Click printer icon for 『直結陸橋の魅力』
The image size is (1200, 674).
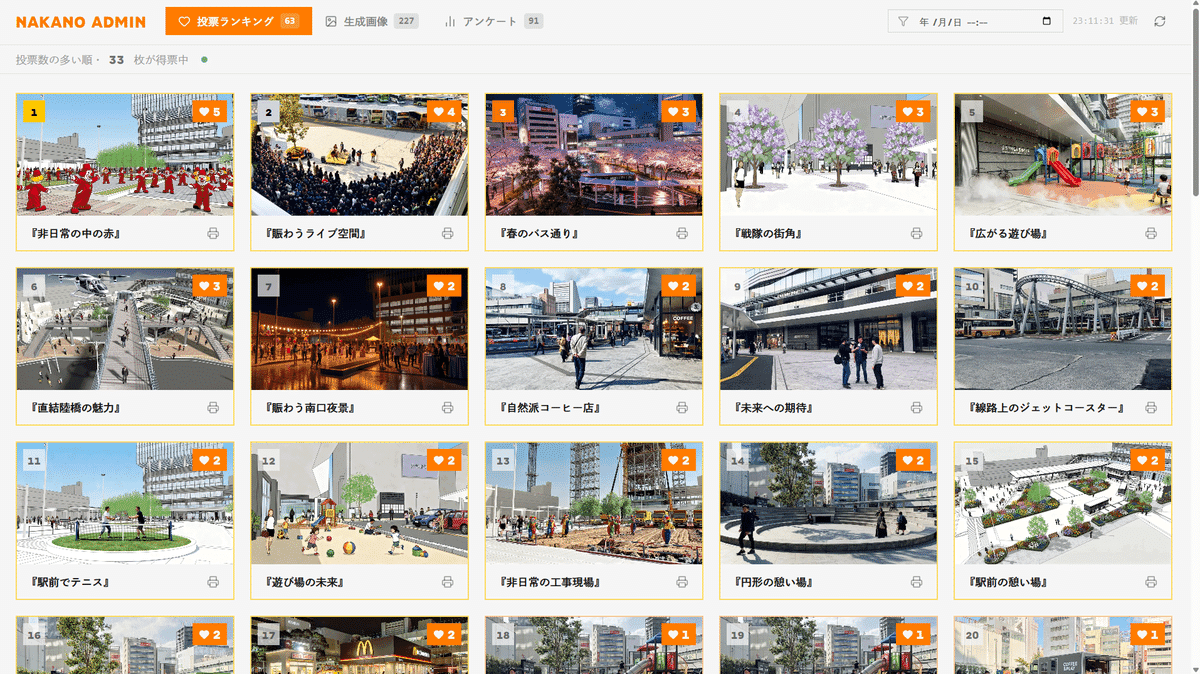click(213, 408)
